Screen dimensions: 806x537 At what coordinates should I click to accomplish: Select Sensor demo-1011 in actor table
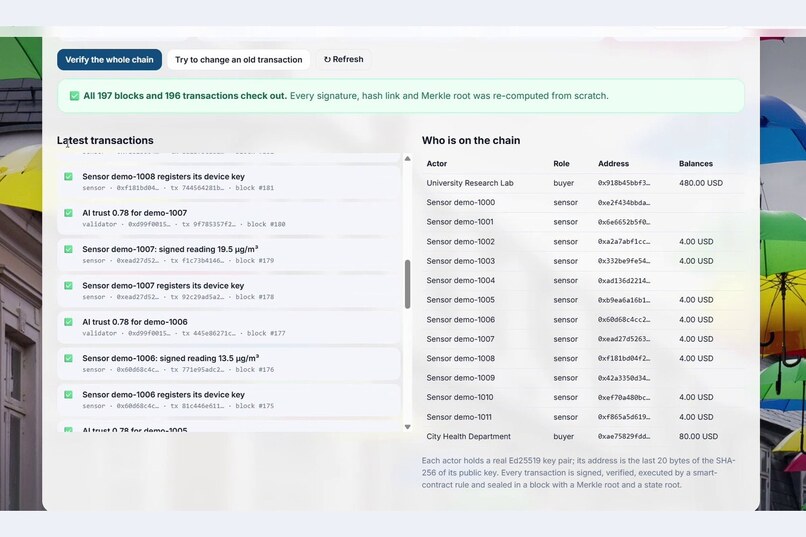[583, 417]
